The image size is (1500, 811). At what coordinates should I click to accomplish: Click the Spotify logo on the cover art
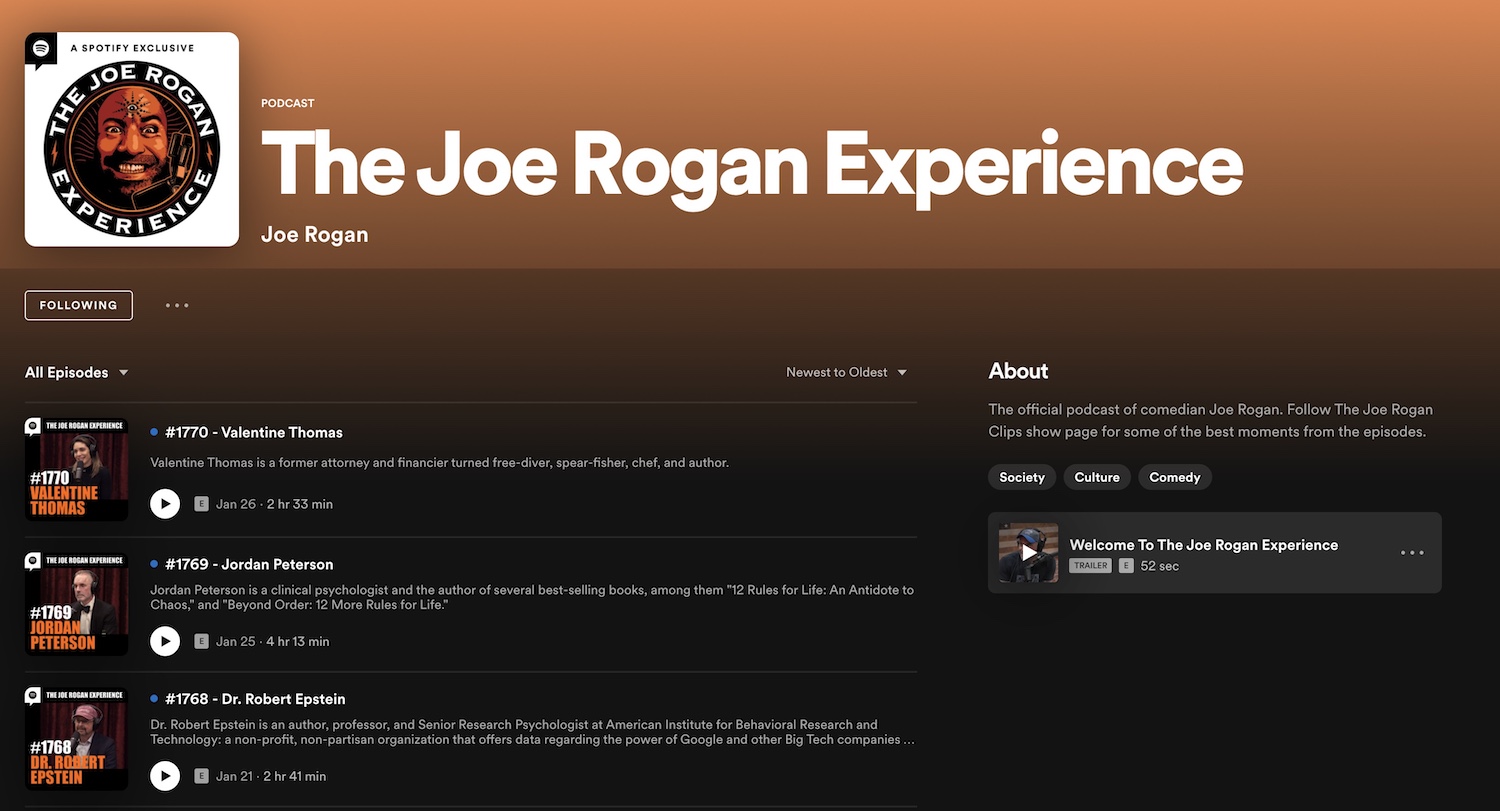[x=41, y=49]
